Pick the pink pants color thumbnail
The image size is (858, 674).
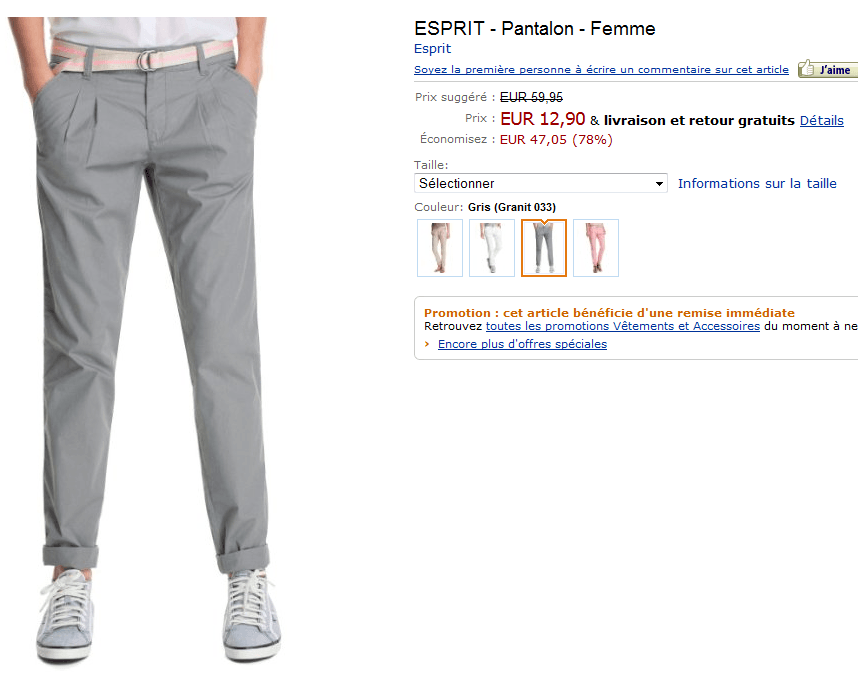[596, 248]
